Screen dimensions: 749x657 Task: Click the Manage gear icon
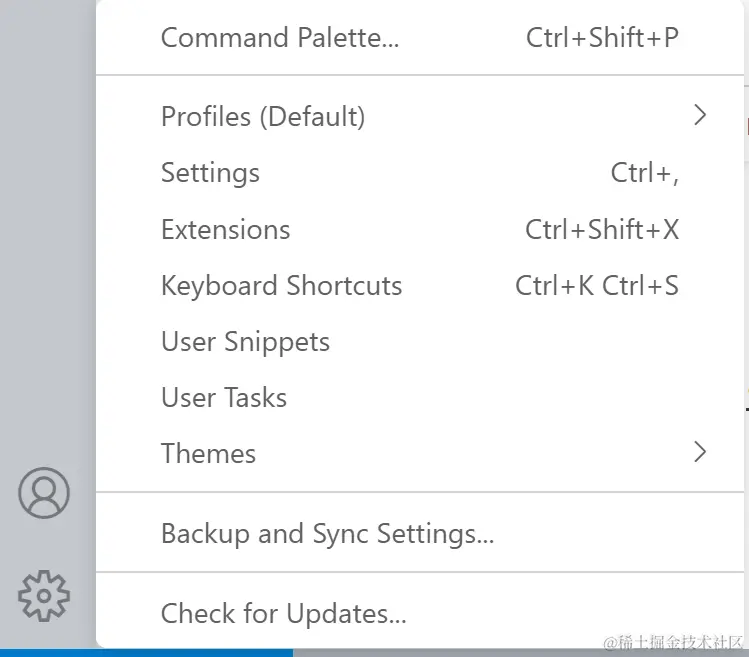[x=44, y=595]
